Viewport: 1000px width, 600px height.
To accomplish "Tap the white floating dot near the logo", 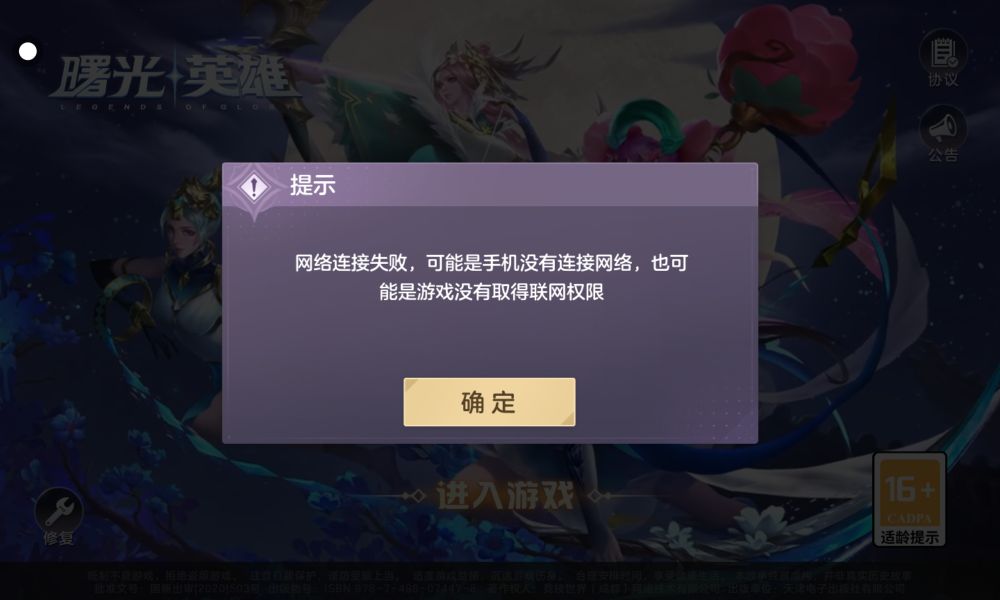I will coord(27,52).
